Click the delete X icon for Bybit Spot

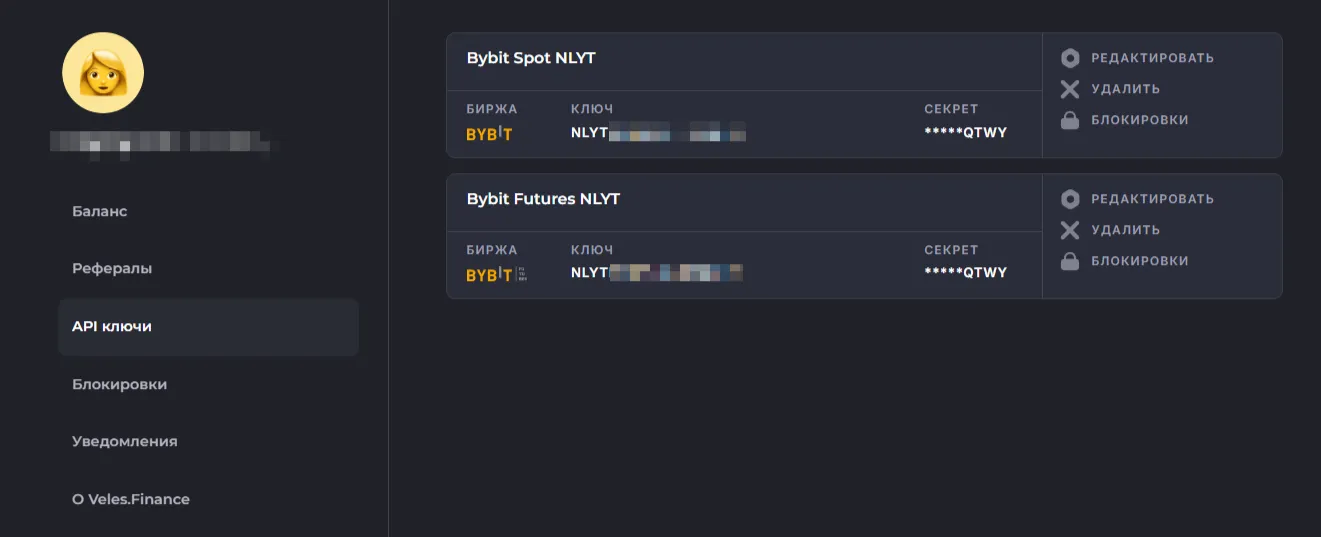point(1070,89)
